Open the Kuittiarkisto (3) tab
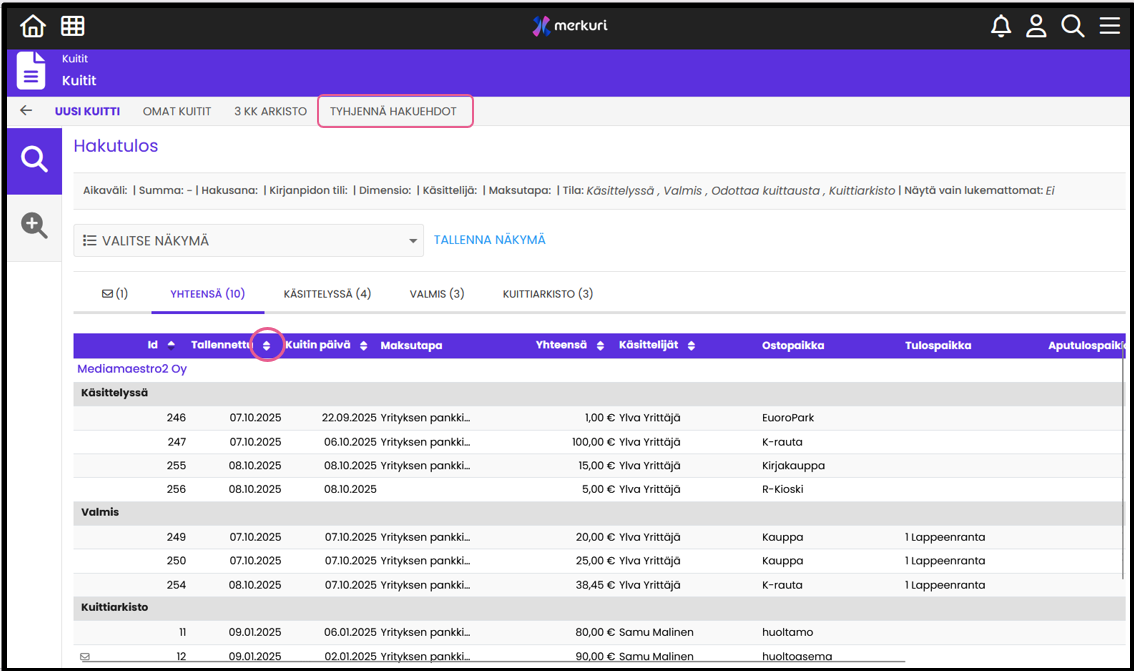The height and width of the screenshot is (671, 1134). (547, 294)
